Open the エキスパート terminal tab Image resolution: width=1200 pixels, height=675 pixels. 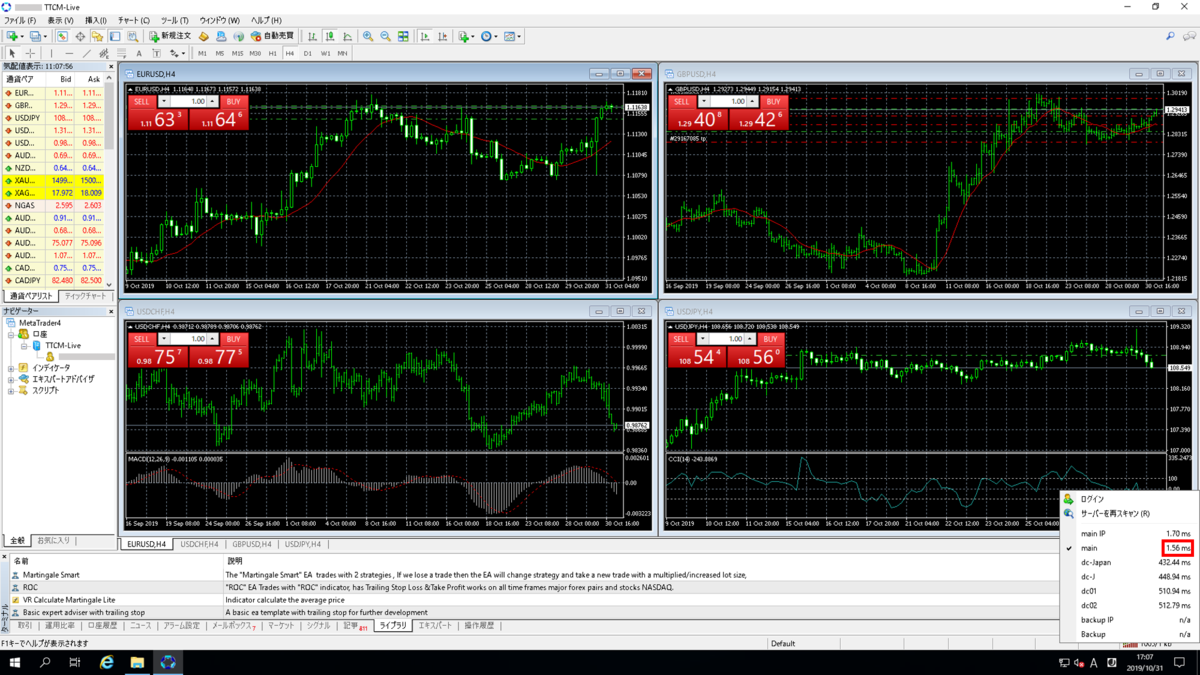[x=435, y=625]
